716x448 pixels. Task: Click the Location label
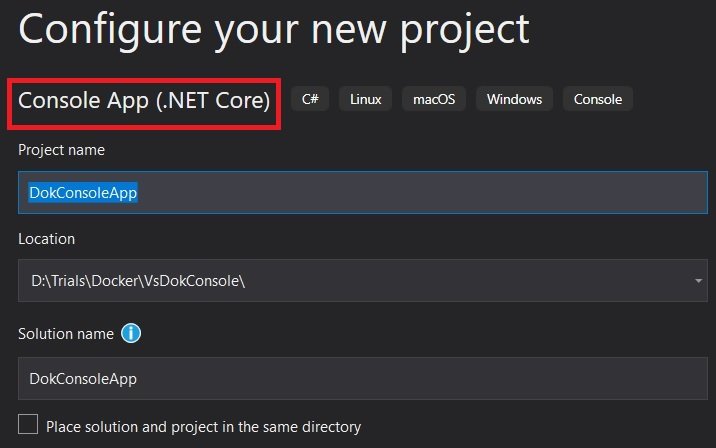click(46, 239)
